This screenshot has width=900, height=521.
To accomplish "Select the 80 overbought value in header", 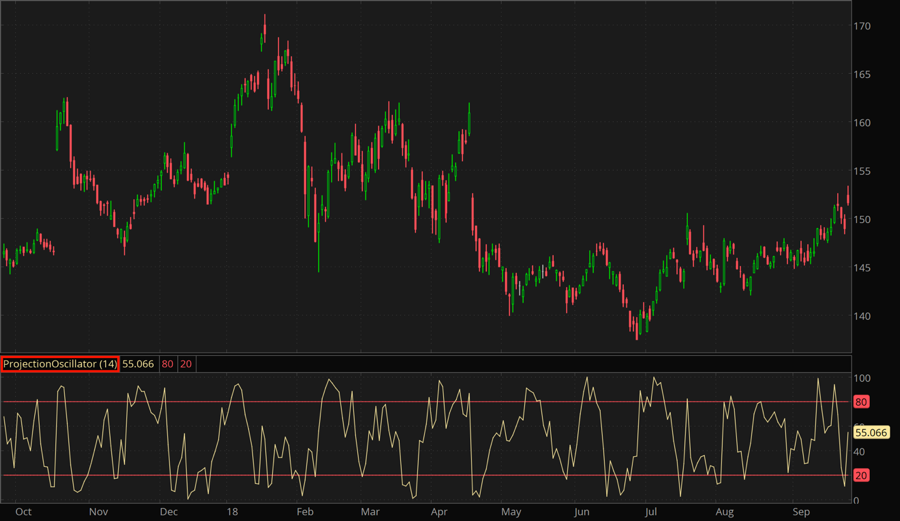I will coord(167,364).
